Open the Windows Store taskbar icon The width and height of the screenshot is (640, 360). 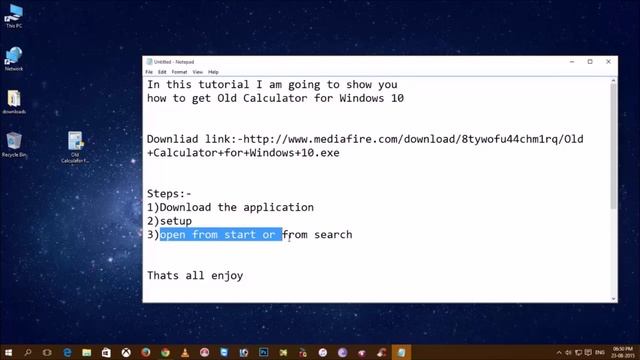[106, 353]
